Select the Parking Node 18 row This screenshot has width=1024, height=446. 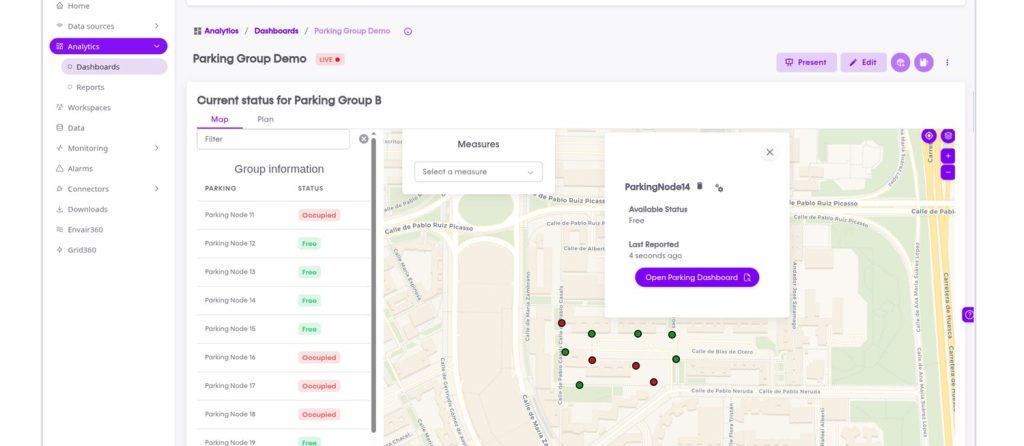283,415
